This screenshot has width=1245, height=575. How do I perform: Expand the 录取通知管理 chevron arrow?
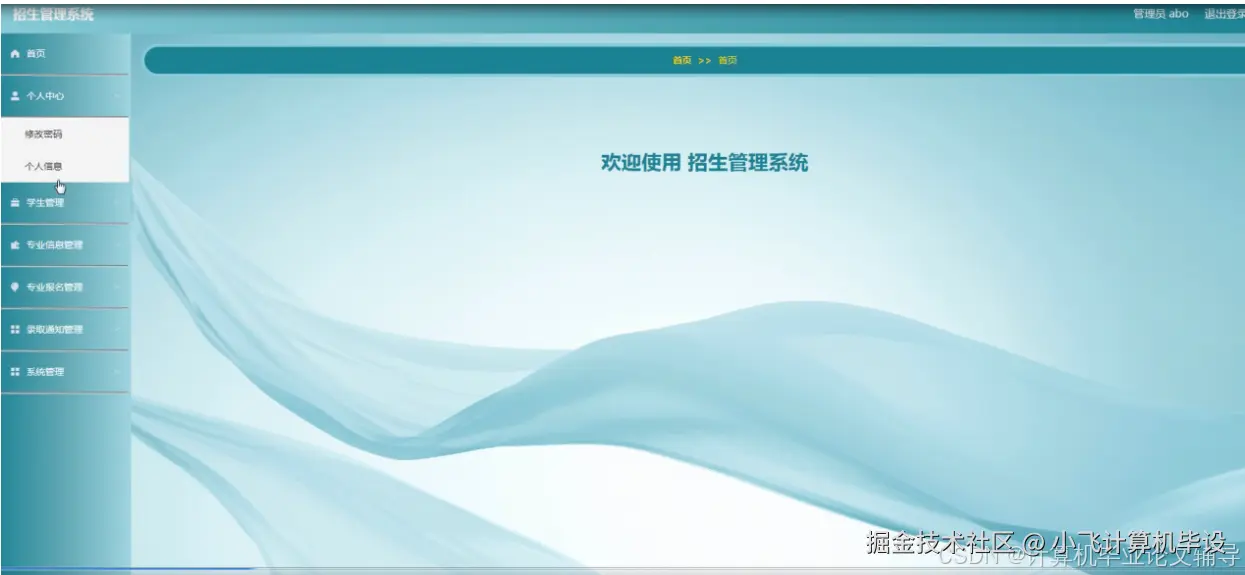tap(118, 329)
